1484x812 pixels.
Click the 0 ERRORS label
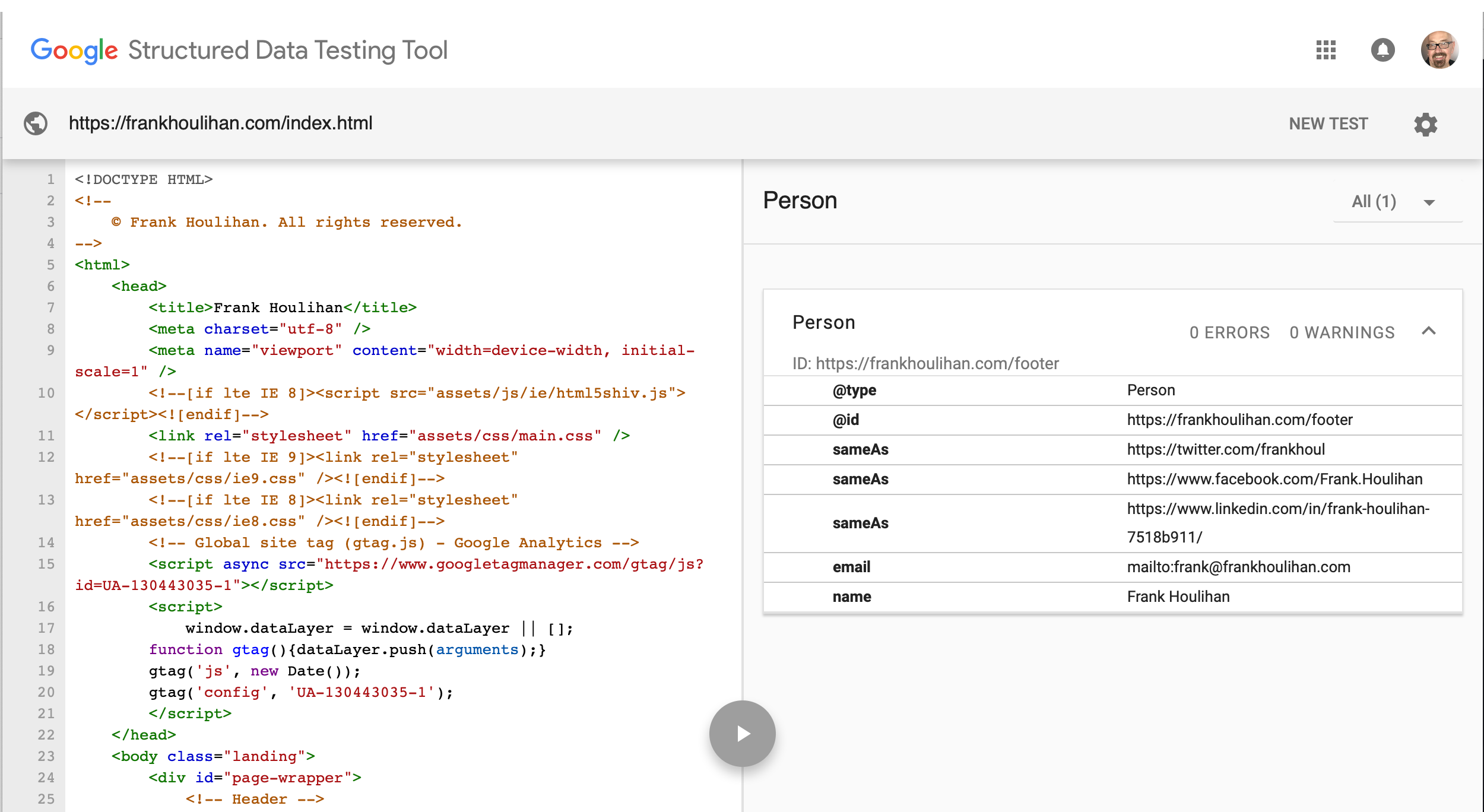[x=1229, y=333]
